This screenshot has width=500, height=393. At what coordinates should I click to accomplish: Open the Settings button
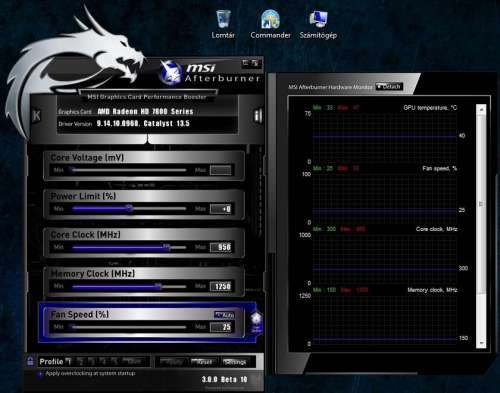(x=235, y=362)
